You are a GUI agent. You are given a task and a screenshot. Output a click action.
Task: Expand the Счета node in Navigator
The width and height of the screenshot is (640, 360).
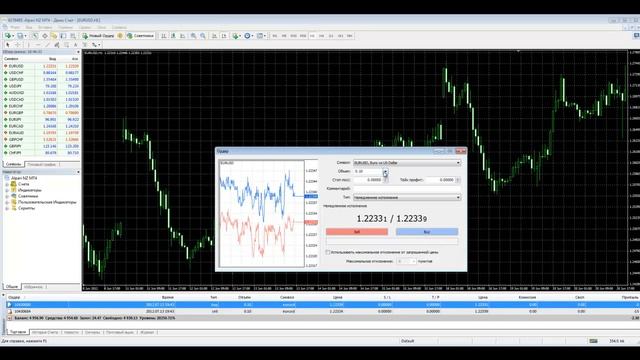click(7, 184)
